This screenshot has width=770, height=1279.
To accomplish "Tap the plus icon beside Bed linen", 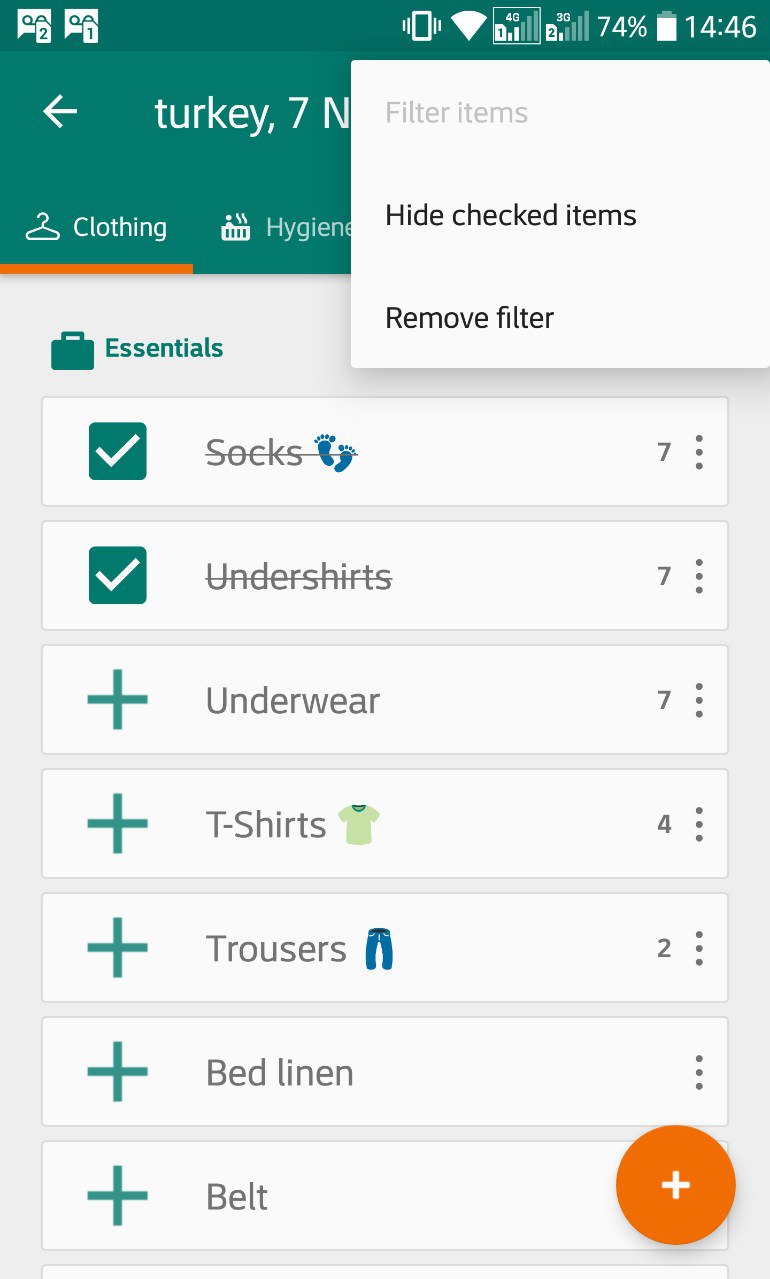I will coord(118,1072).
